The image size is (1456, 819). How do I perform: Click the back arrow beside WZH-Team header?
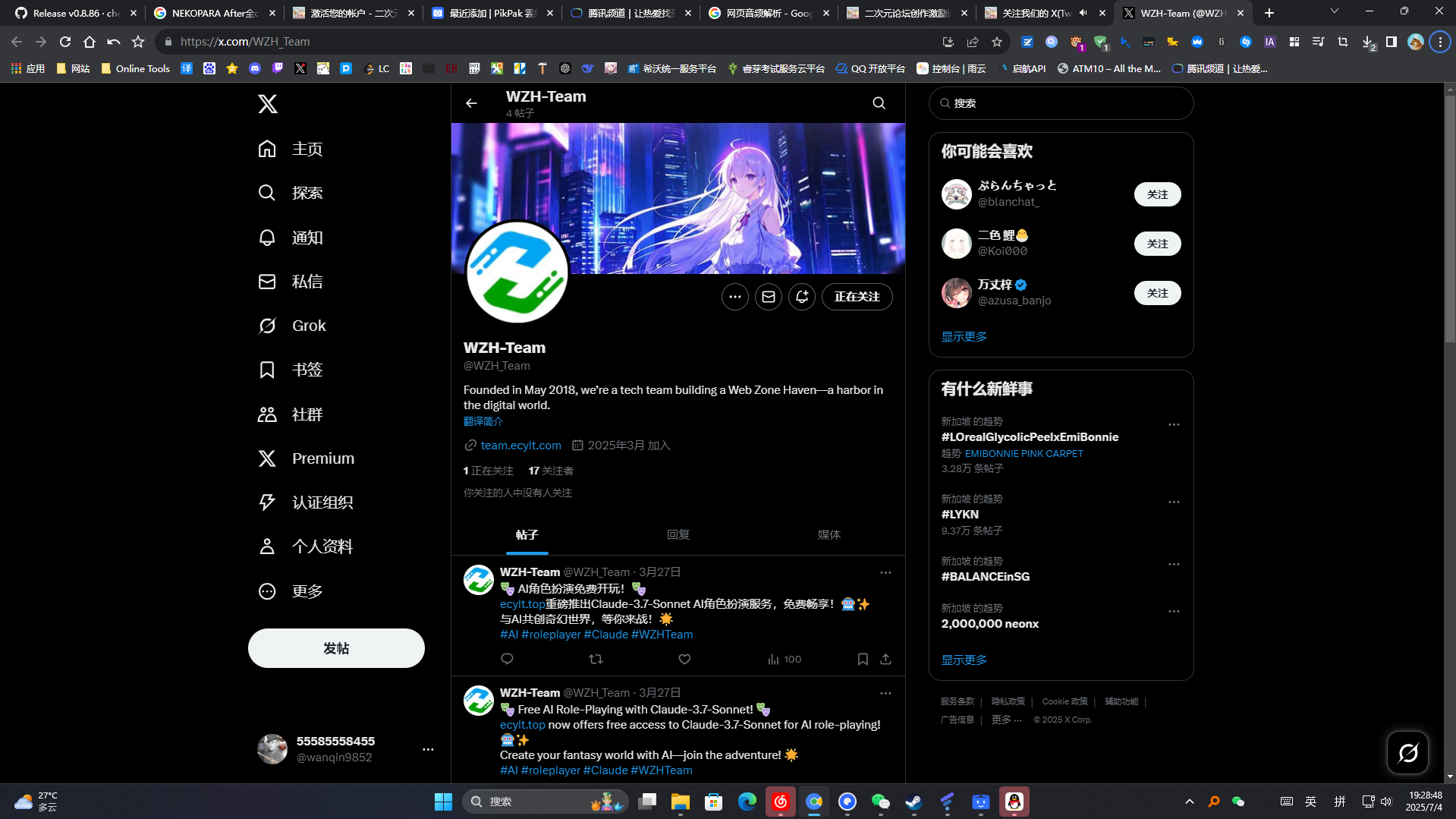pyautogui.click(x=471, y=103)
